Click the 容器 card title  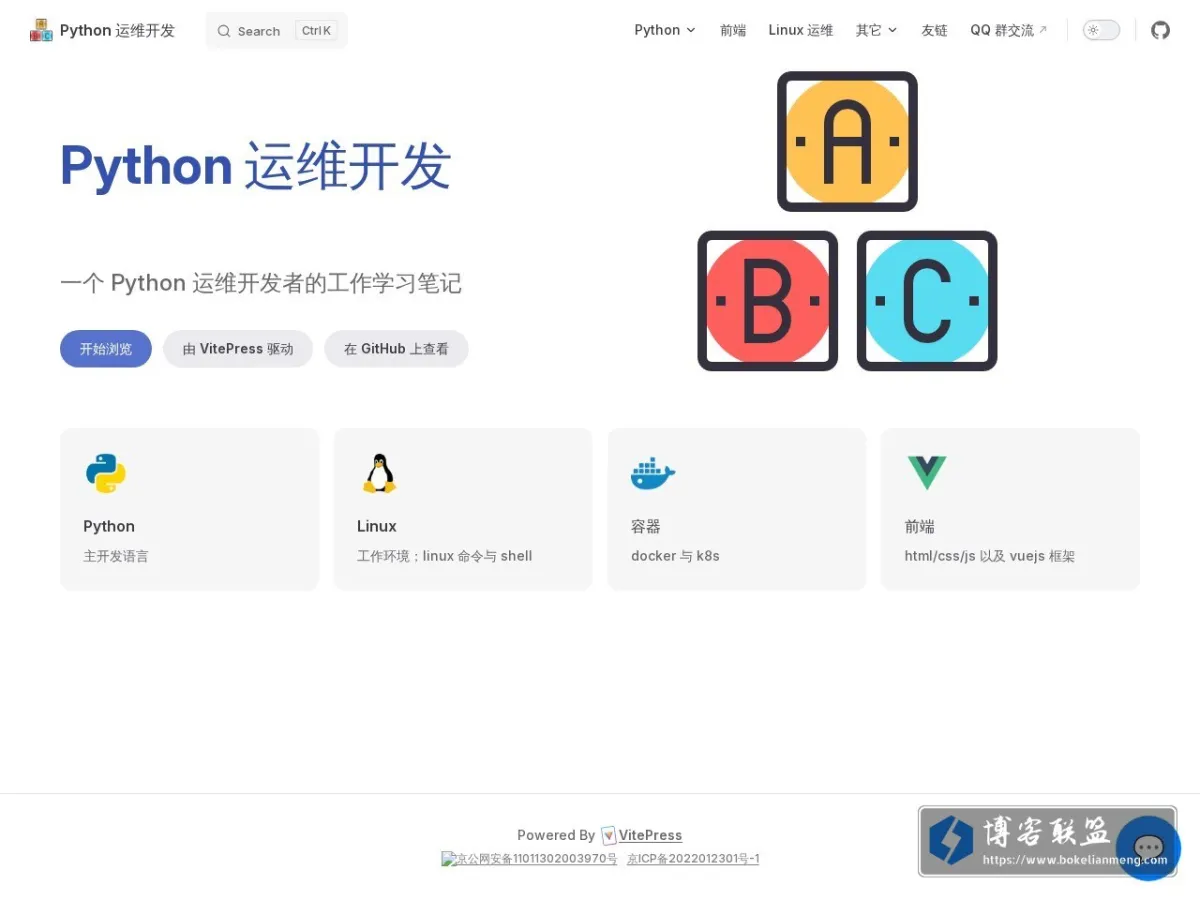(x=646, y=526)
